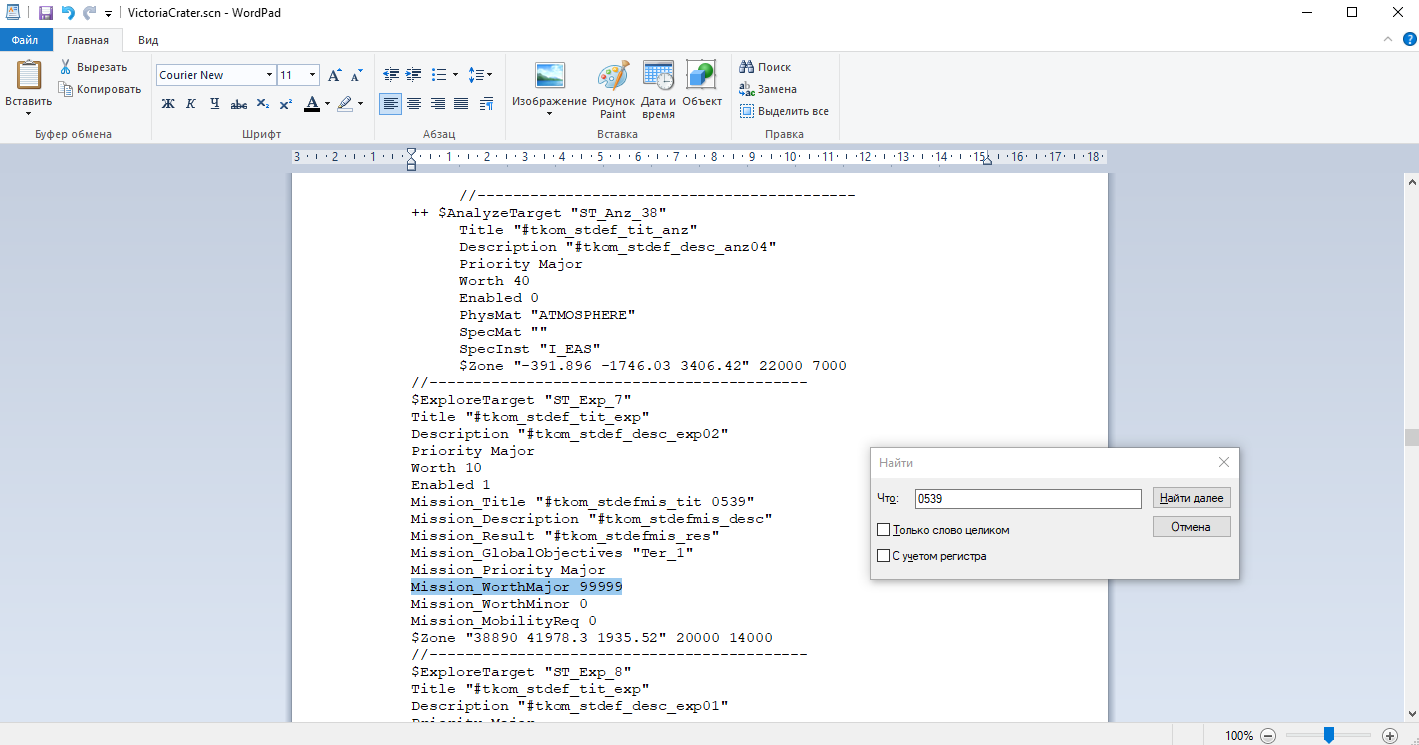The height and width of the screenshot is (745, 1419).
Task: Increase paragraph indent
Action: point(413,75)
